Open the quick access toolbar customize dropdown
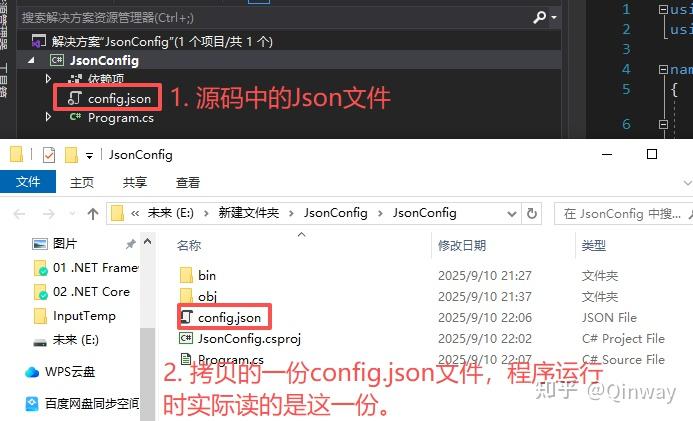 [89, 156]
